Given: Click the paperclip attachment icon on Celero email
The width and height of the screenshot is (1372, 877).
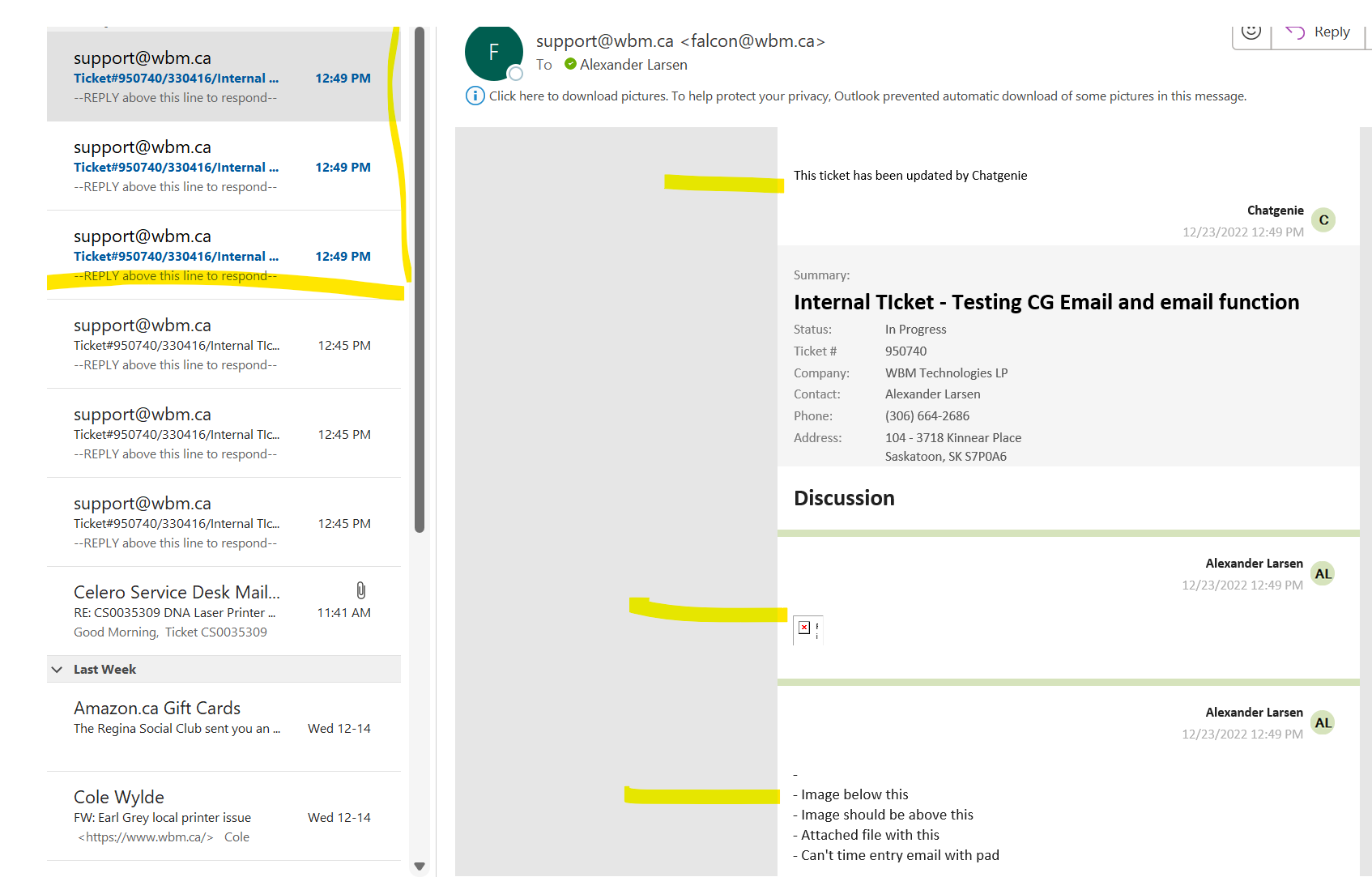Looking at the screenshot, I should [361, 590].
